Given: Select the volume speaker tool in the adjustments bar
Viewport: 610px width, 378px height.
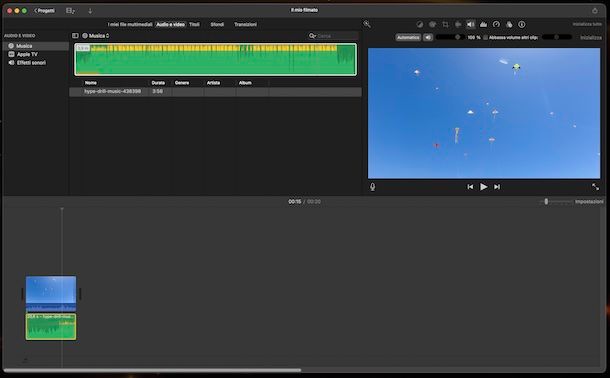Looking at the screenshot, I should pyautogui.click(x=470, y=24).
